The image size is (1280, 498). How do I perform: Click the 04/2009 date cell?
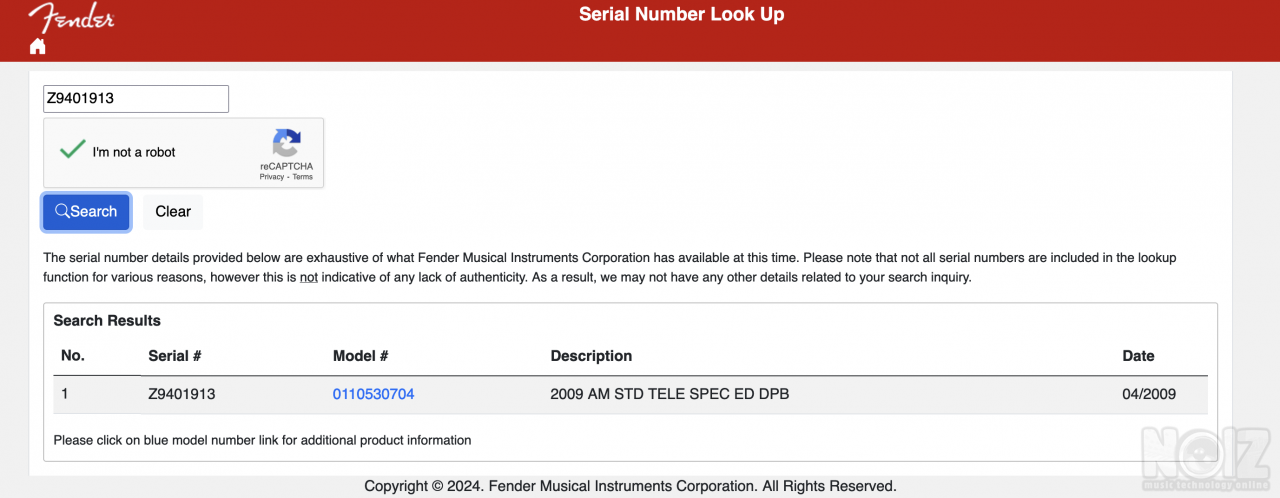1149,394
